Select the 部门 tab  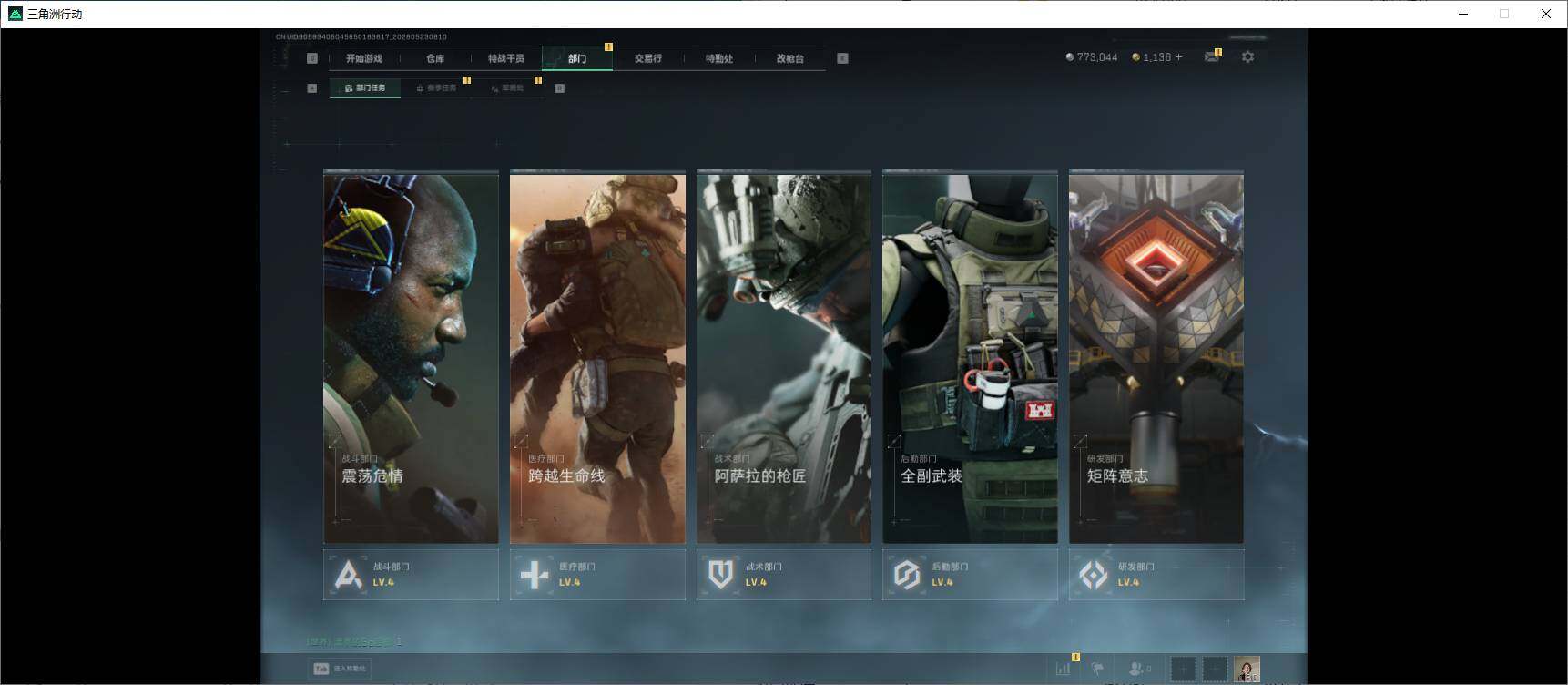(x=577, y=58)
